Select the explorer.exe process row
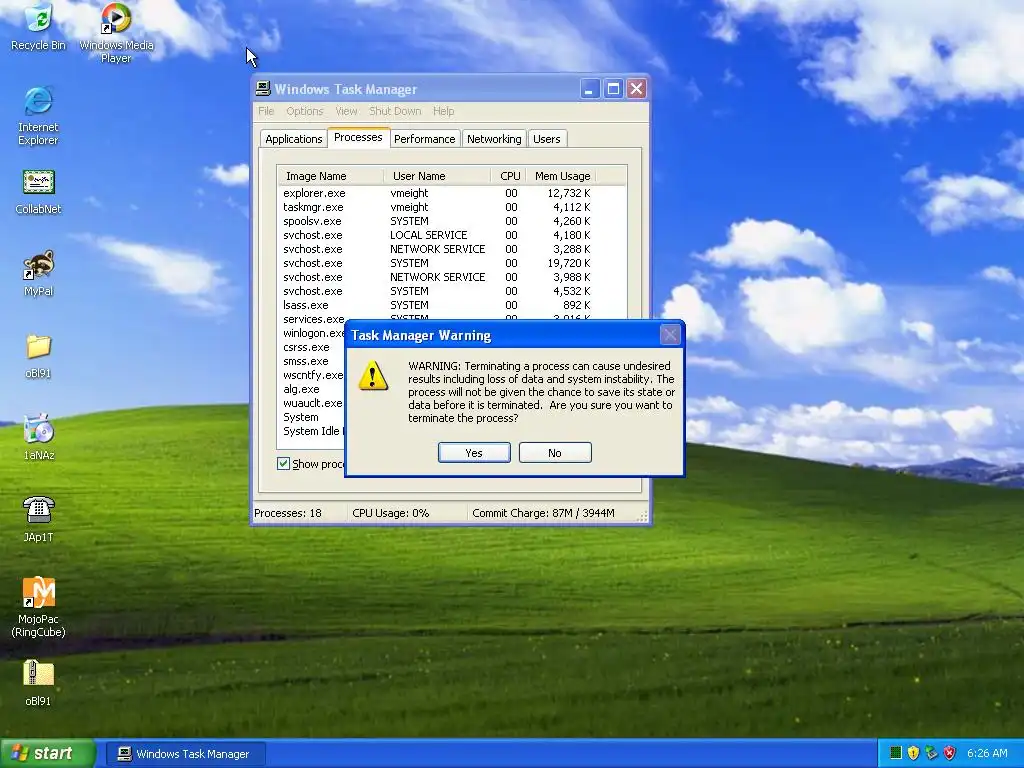The width and height of the screenshot is (1024, 768). pos(436,193)
